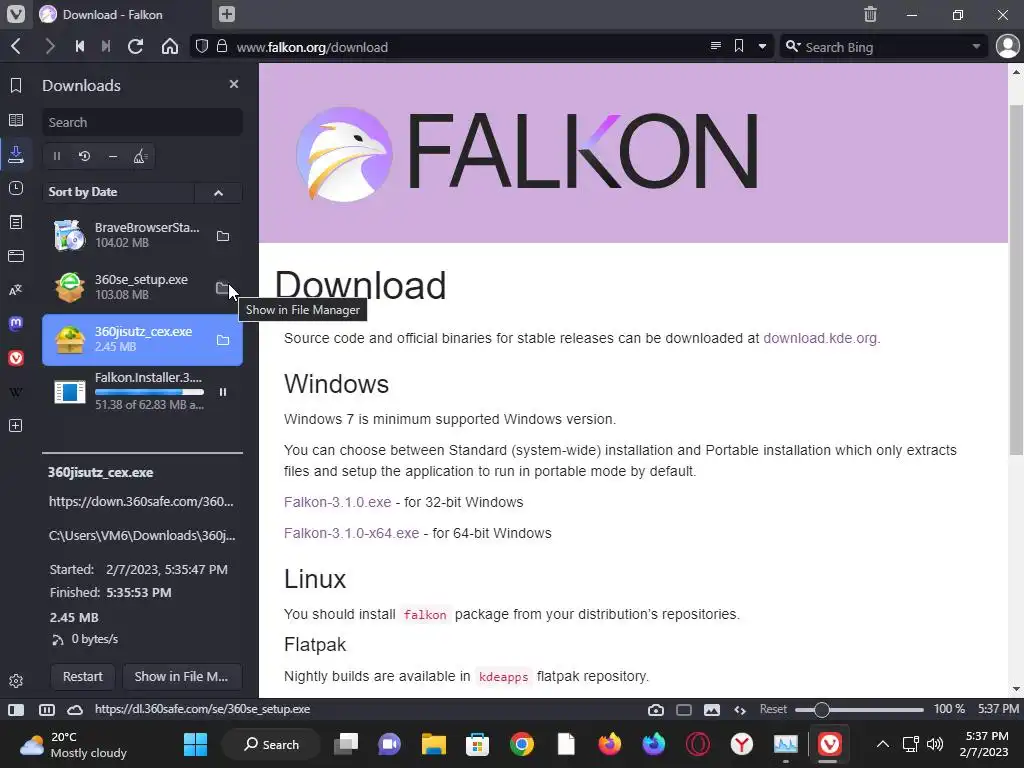Open a new tab with plus button
Viewport: 1024px width, 768px height.
[x=227, y=14]
